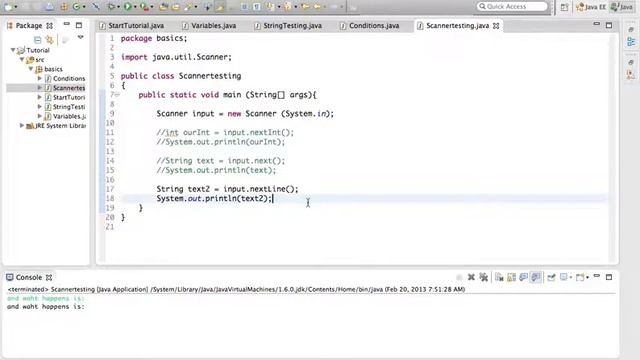Click the Display Selected Console icon
The width and height of the screenshot is (640, 360).
click(564, 278)
